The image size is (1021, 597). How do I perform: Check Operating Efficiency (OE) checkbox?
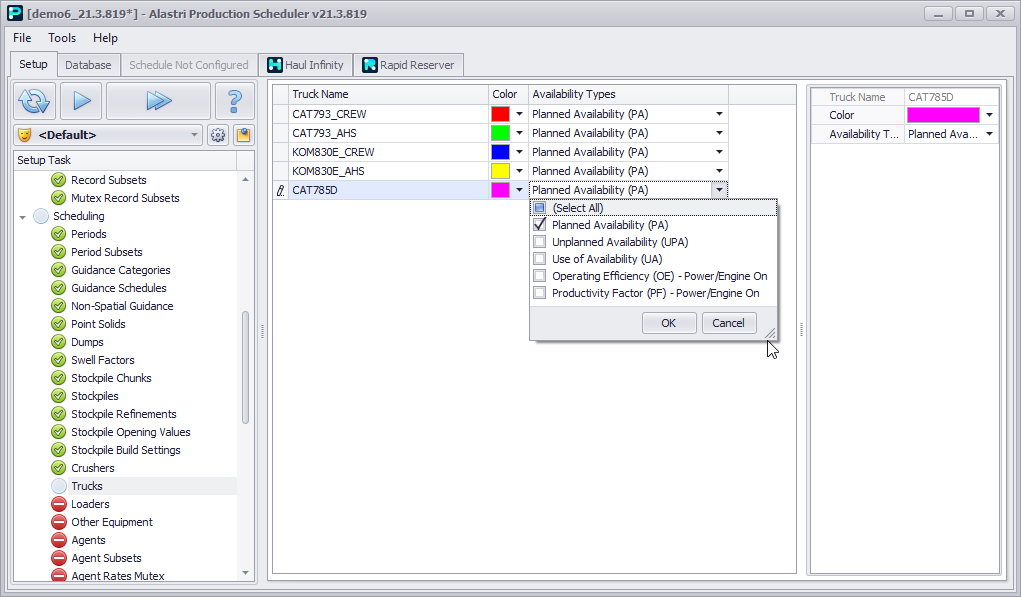tap(539, 276)
